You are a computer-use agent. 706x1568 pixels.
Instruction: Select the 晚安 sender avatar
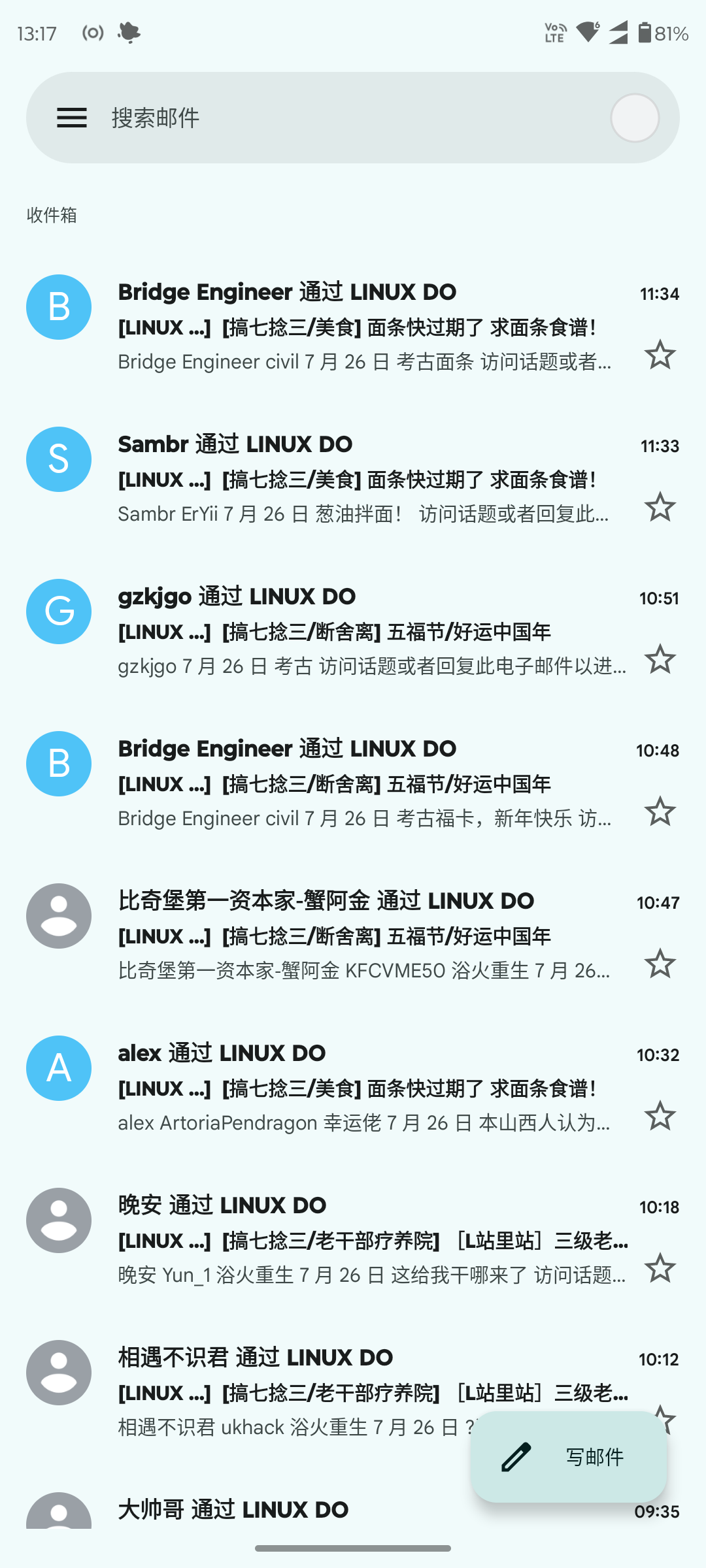point(59,1220)
